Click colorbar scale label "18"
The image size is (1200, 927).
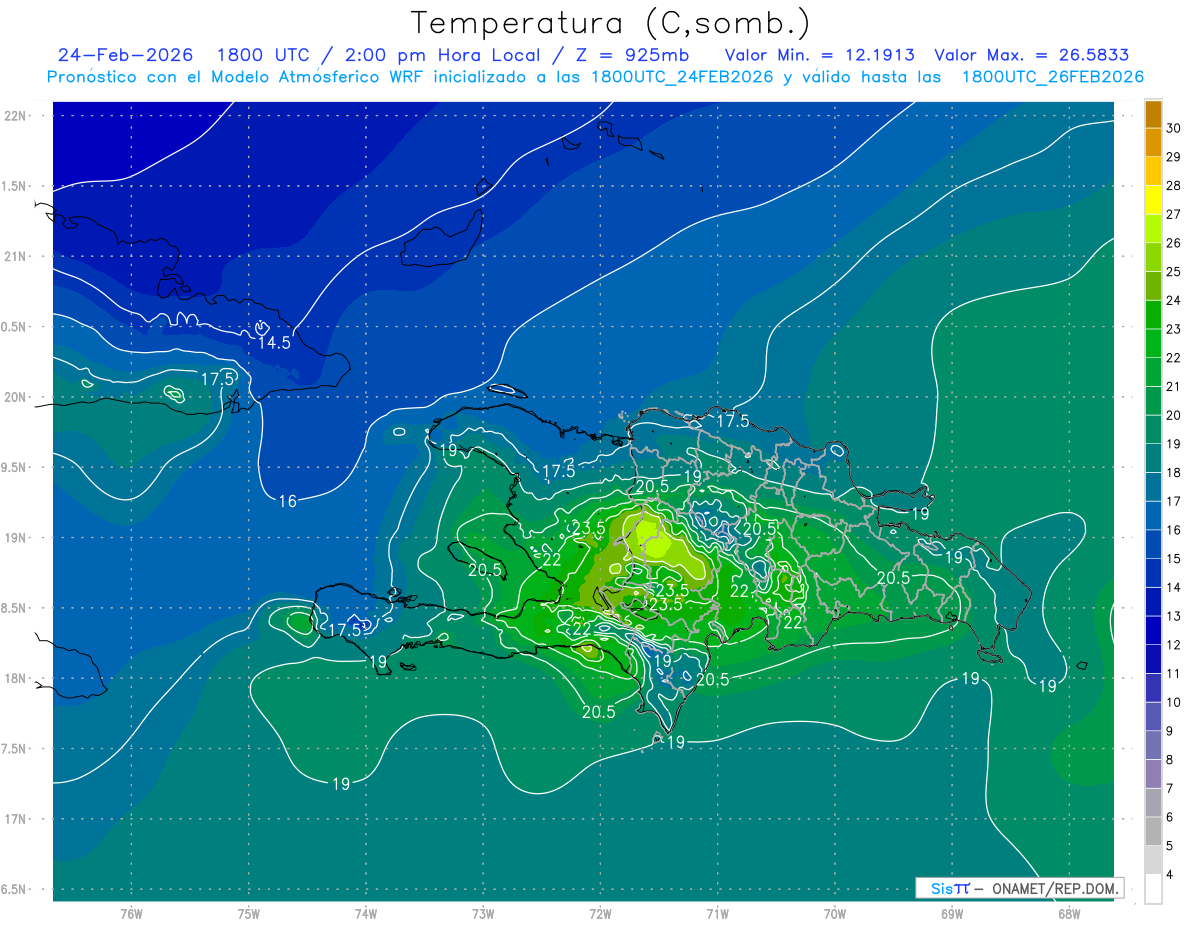coord(1175,473)
